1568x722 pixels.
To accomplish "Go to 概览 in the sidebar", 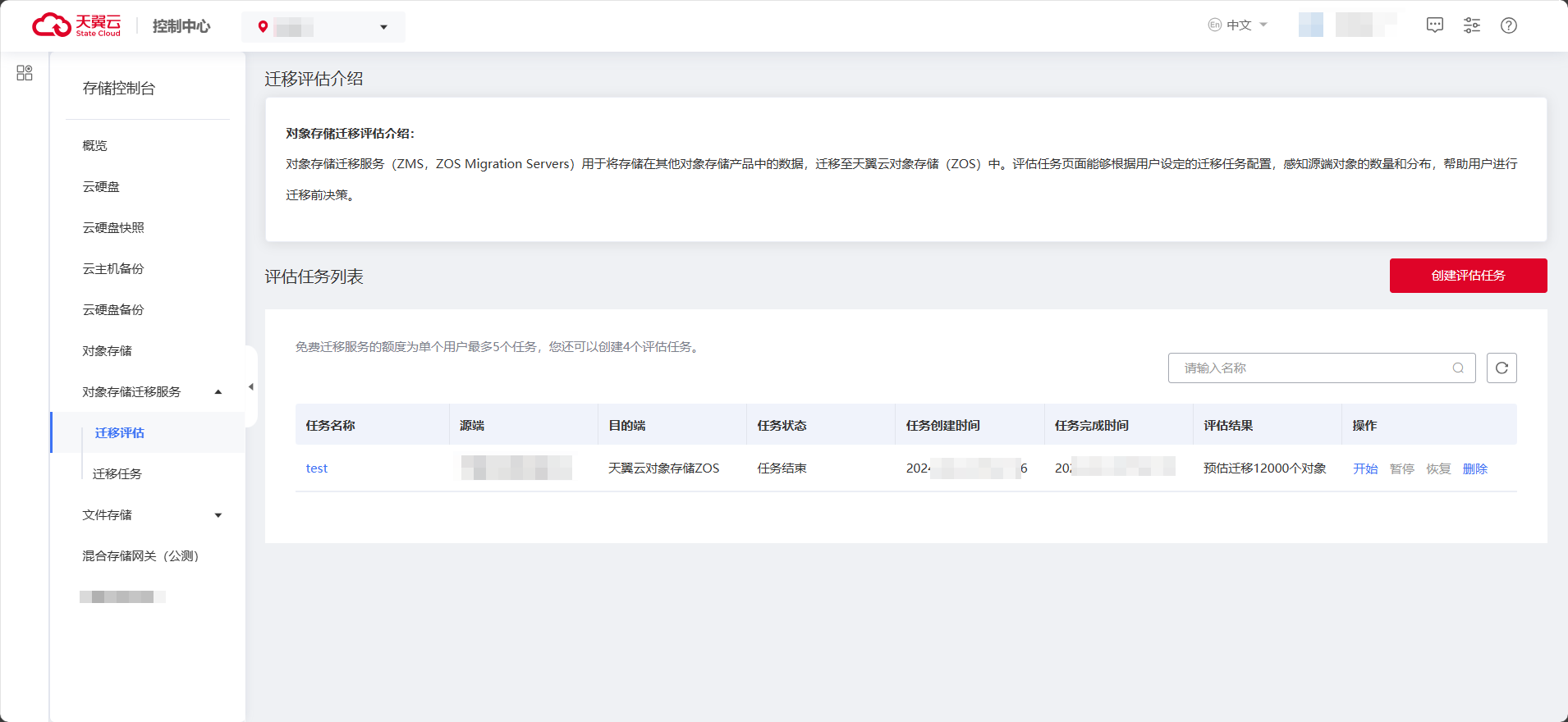I will 94,145.
